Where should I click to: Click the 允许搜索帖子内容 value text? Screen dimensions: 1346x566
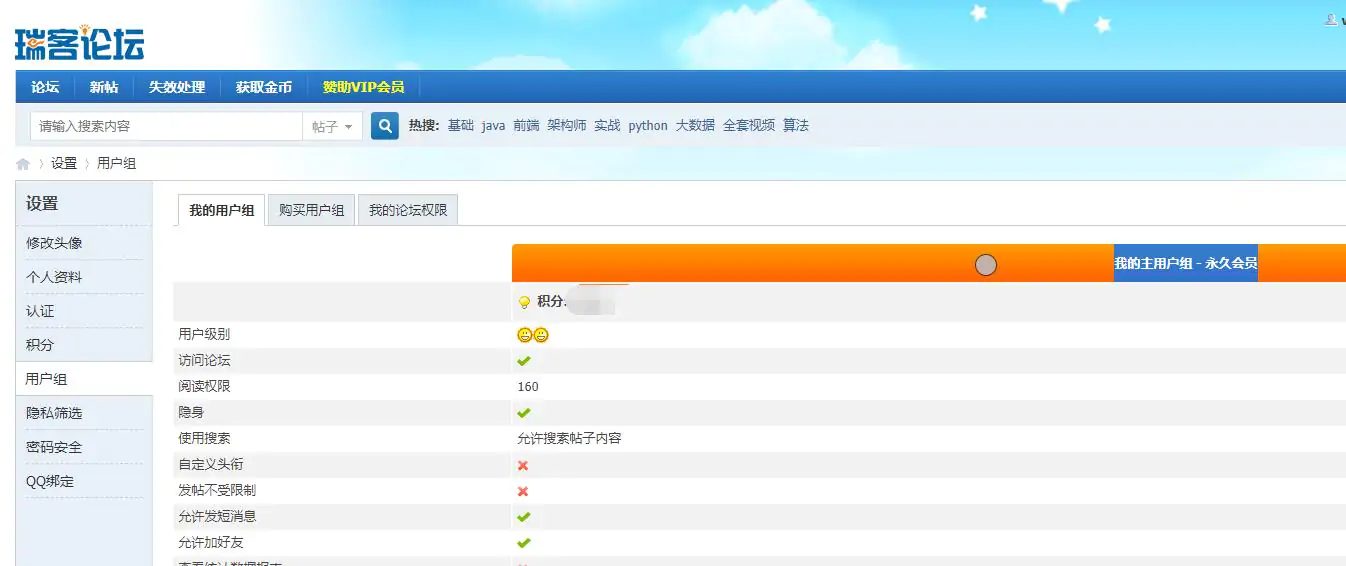(x=569, y=439)
